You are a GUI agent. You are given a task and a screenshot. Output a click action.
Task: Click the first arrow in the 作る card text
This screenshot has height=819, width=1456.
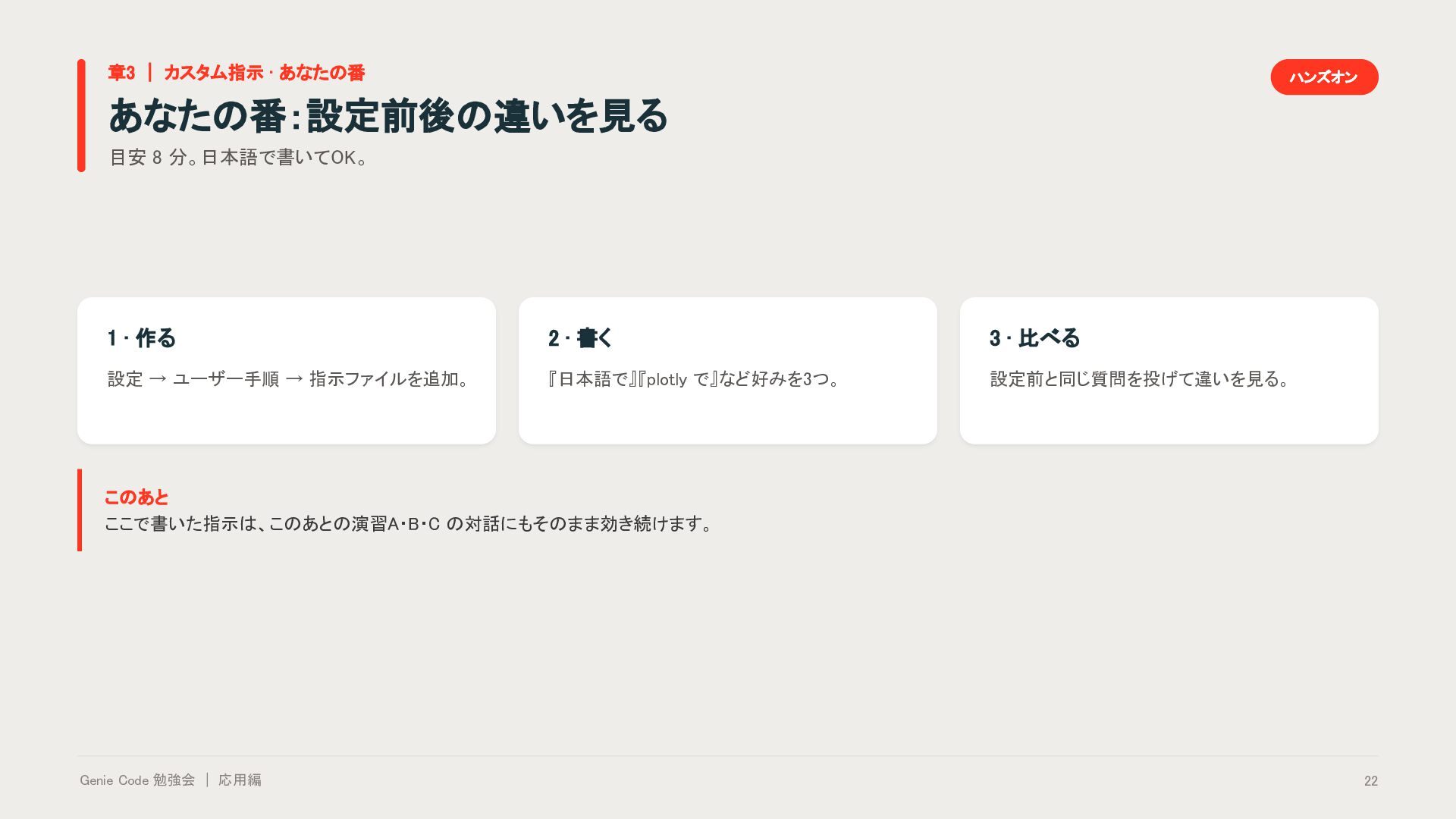(x=158, y=379)
